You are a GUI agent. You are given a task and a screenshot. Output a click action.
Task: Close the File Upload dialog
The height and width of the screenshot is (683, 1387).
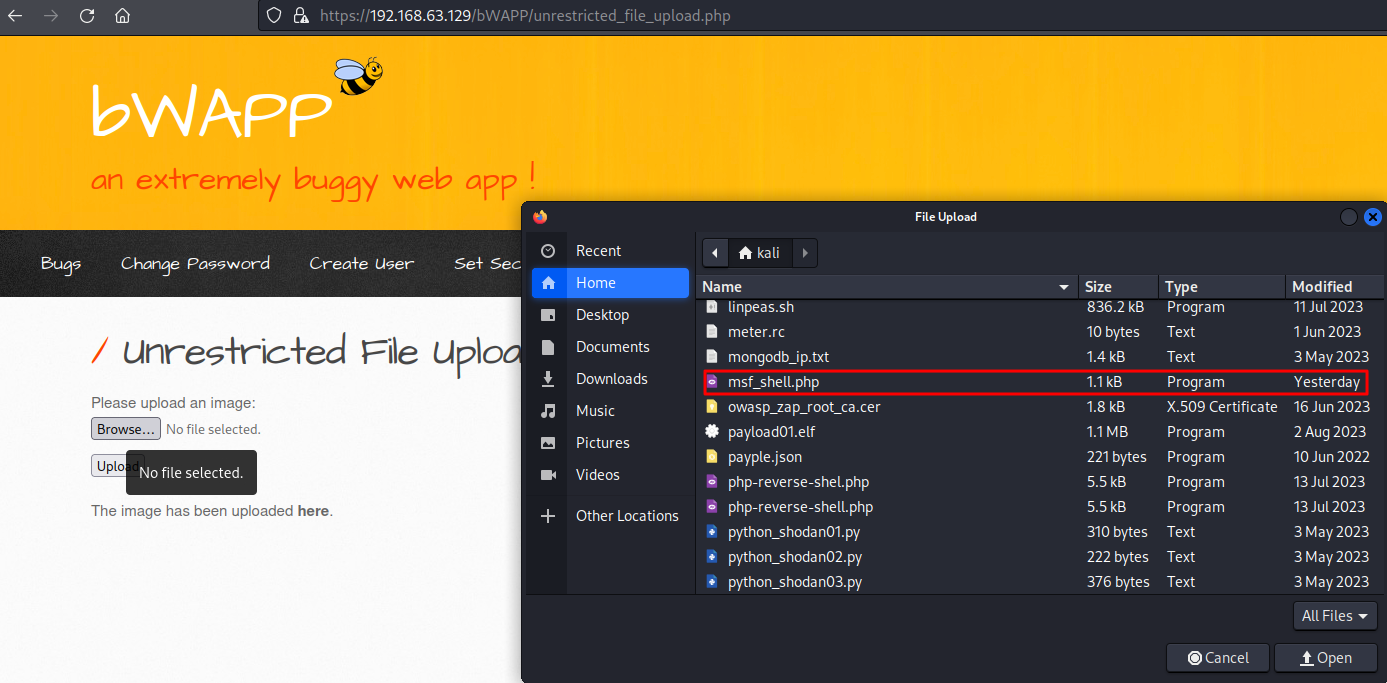[x=1373, y=217]
